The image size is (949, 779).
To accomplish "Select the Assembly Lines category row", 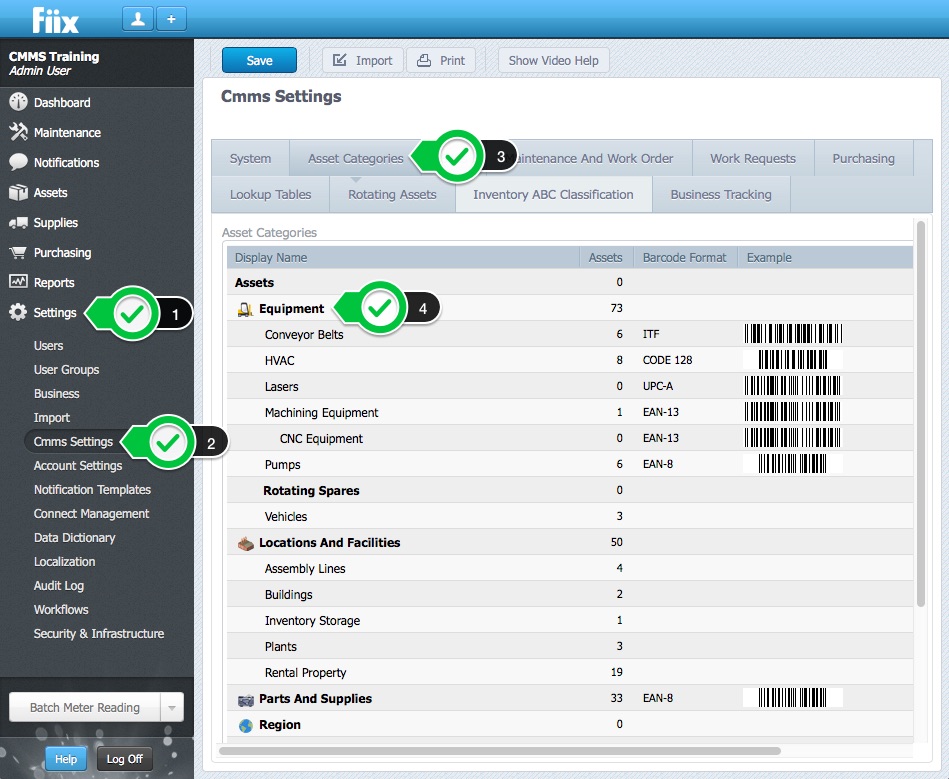I will [x=570, y=568].
